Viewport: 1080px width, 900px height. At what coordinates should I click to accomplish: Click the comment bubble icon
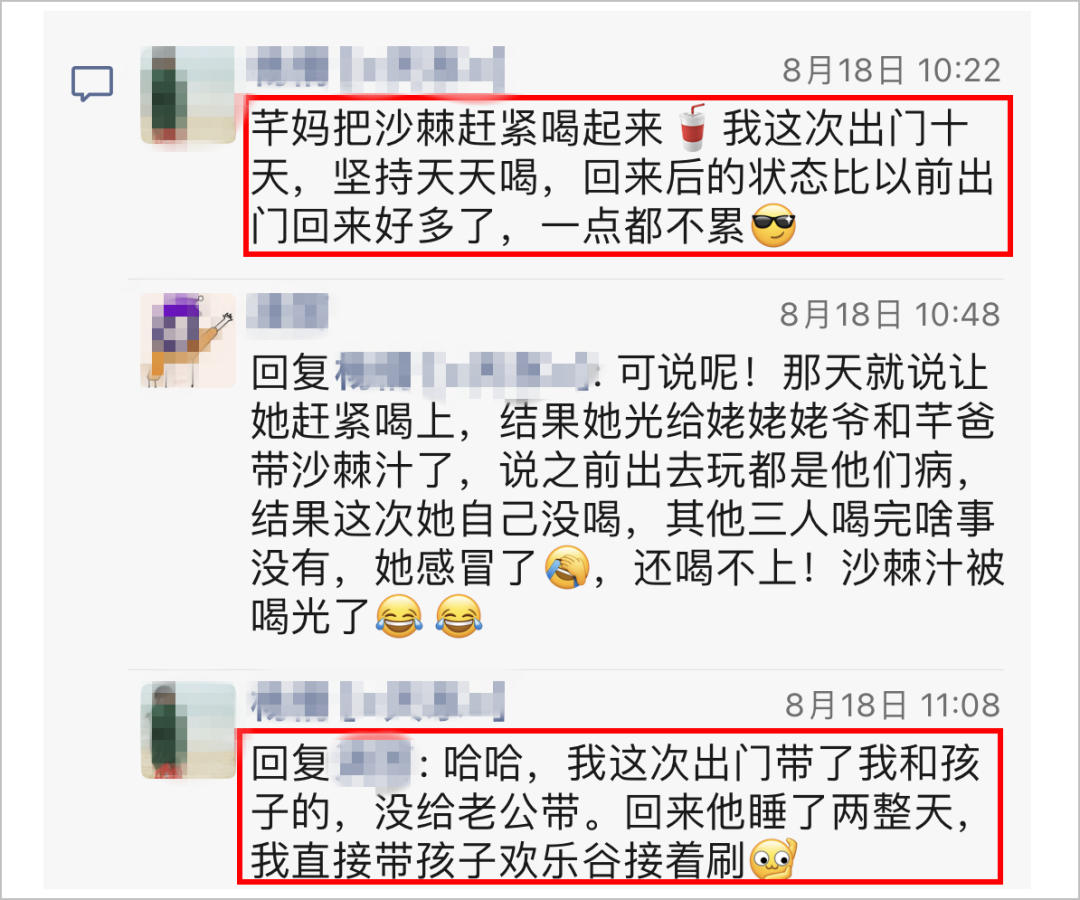pyautogui.click(x=92, y=83)
